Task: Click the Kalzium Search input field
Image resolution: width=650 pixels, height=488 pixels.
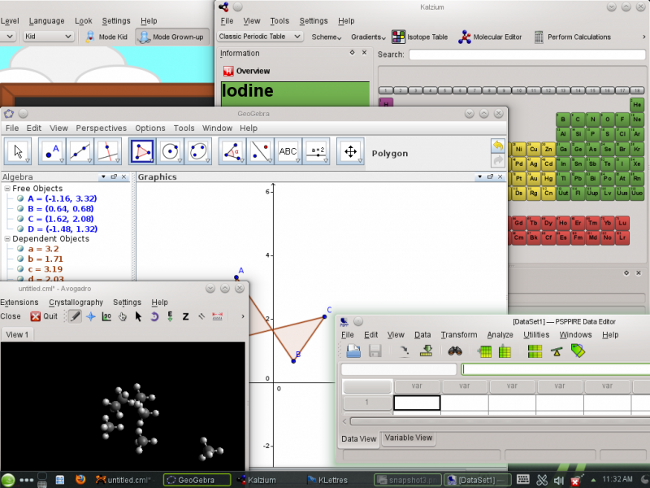Action: click(x=526, y=55)
